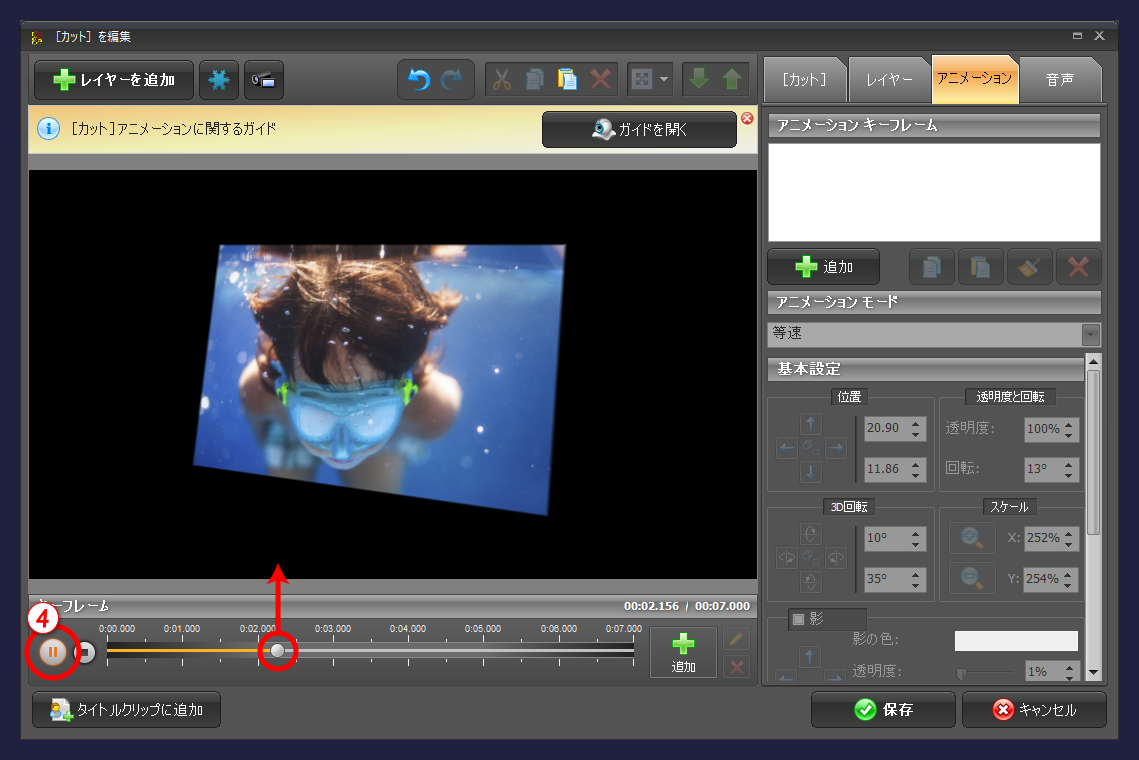
Task: Pause the preview playback
Action: point(53,652)
